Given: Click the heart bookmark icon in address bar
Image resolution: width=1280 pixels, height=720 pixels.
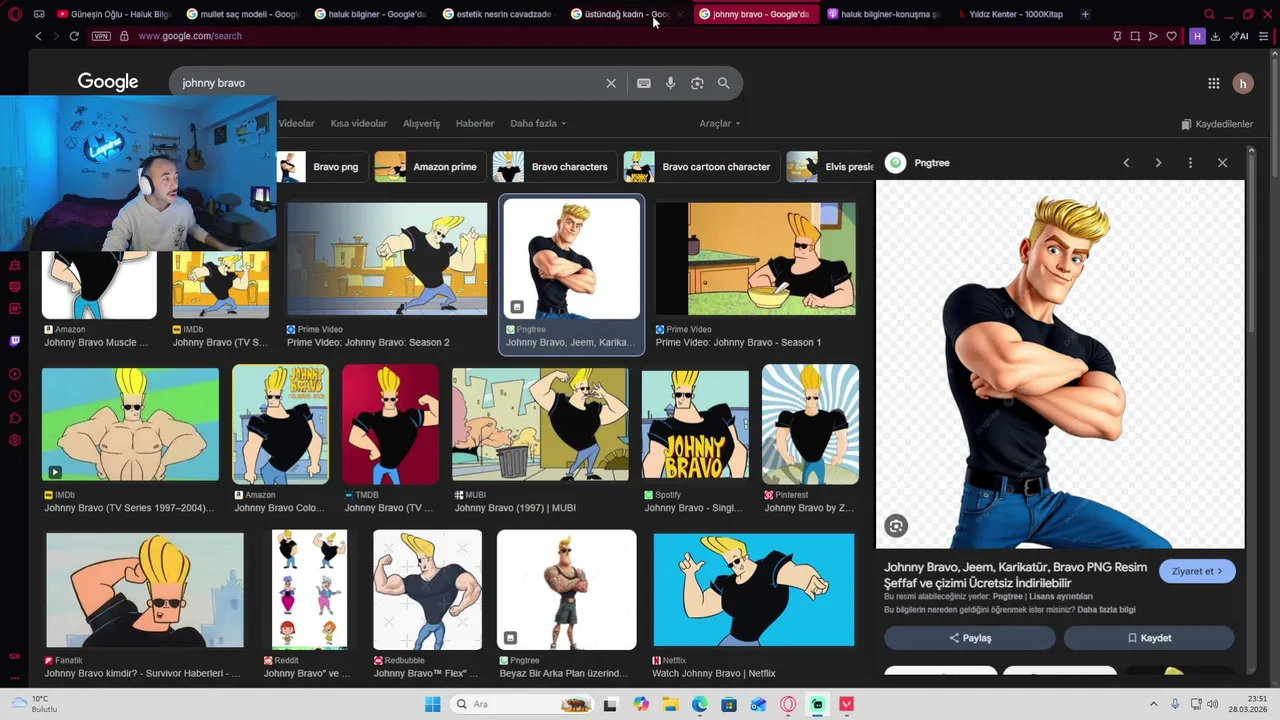Looking at the screenshot, I should 1171,36.
